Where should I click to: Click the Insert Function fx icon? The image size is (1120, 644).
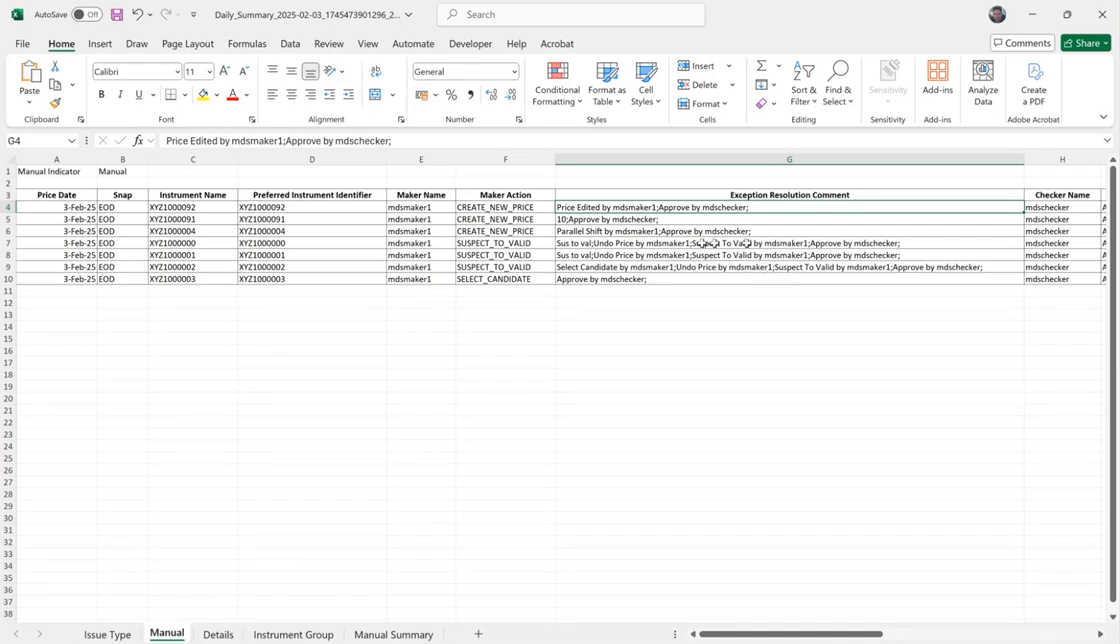click(x=138, y=141)
